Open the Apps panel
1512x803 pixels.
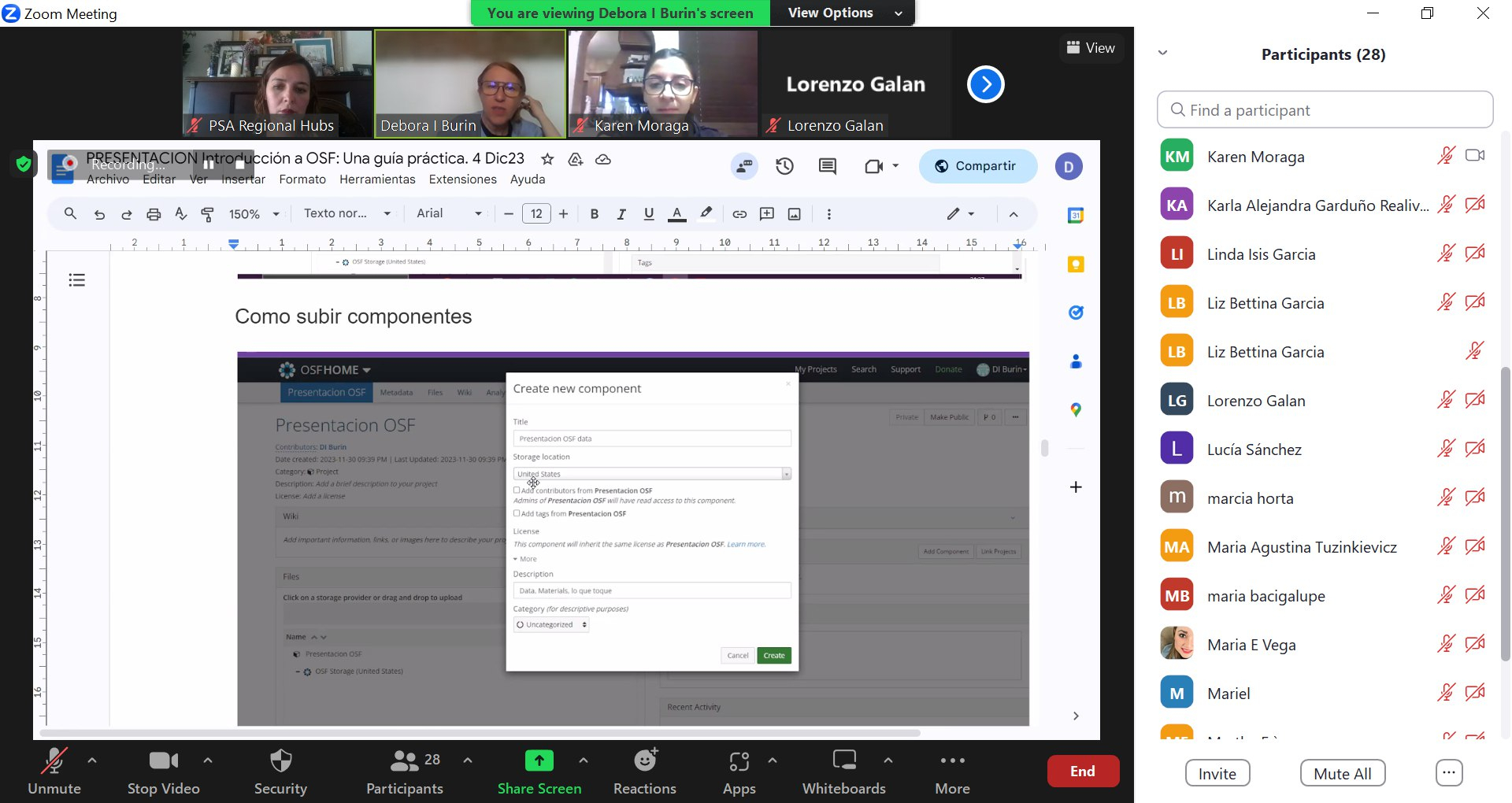[x=739, y=772]
